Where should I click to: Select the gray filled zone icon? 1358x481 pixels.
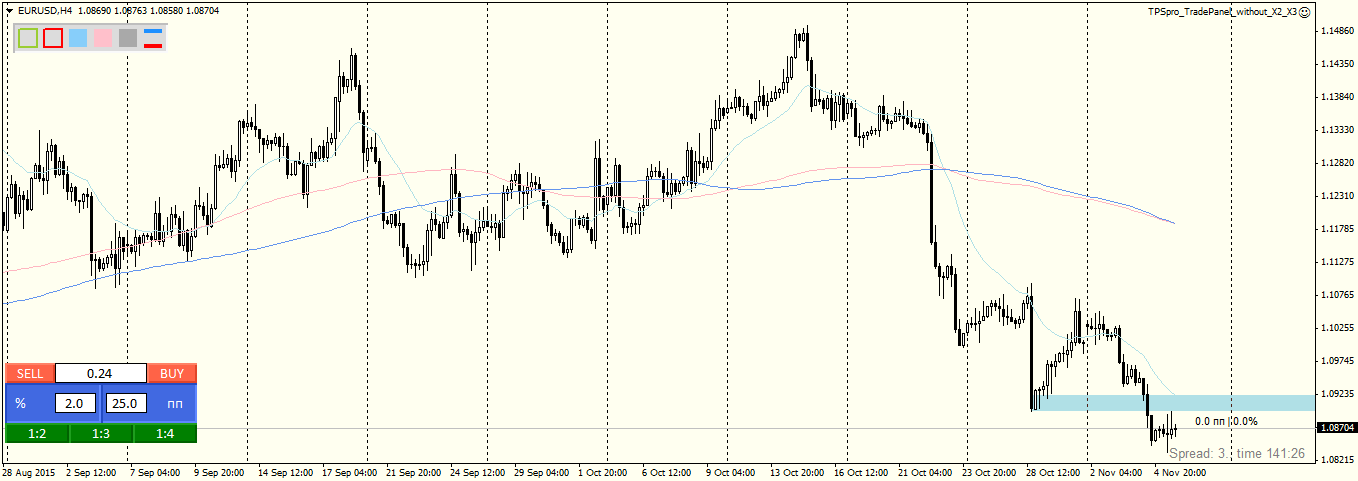pyautogui.click(x=127, y=38)
